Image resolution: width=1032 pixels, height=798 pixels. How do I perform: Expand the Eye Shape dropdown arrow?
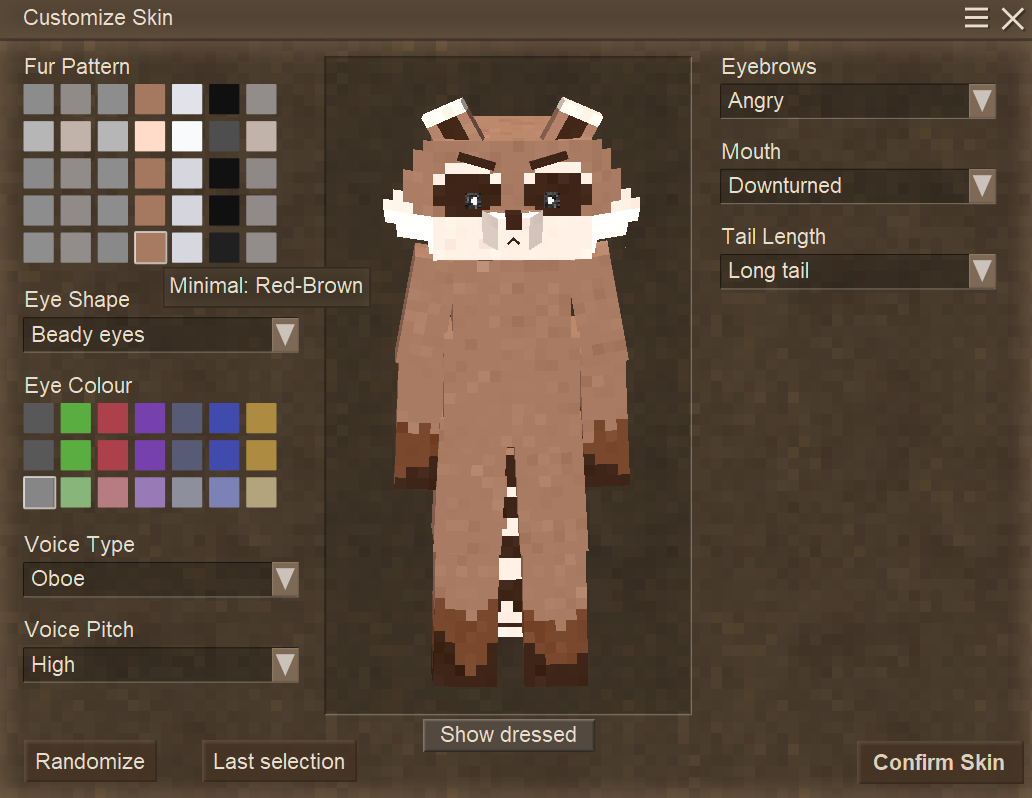pos(285,335)
